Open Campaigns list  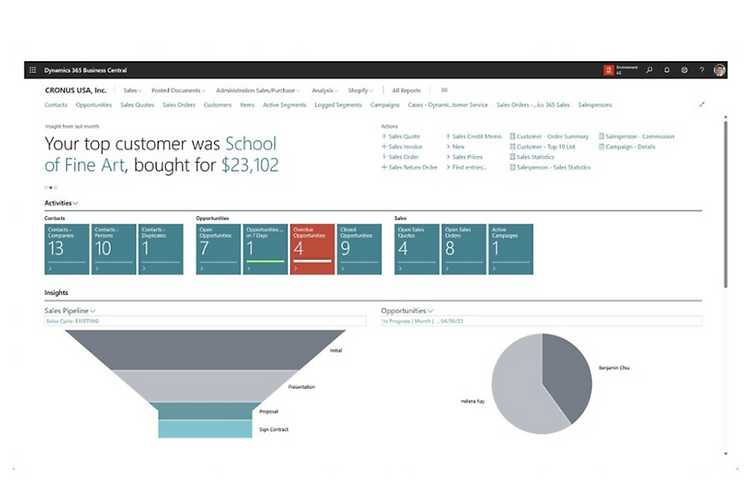tap(385, 105)
